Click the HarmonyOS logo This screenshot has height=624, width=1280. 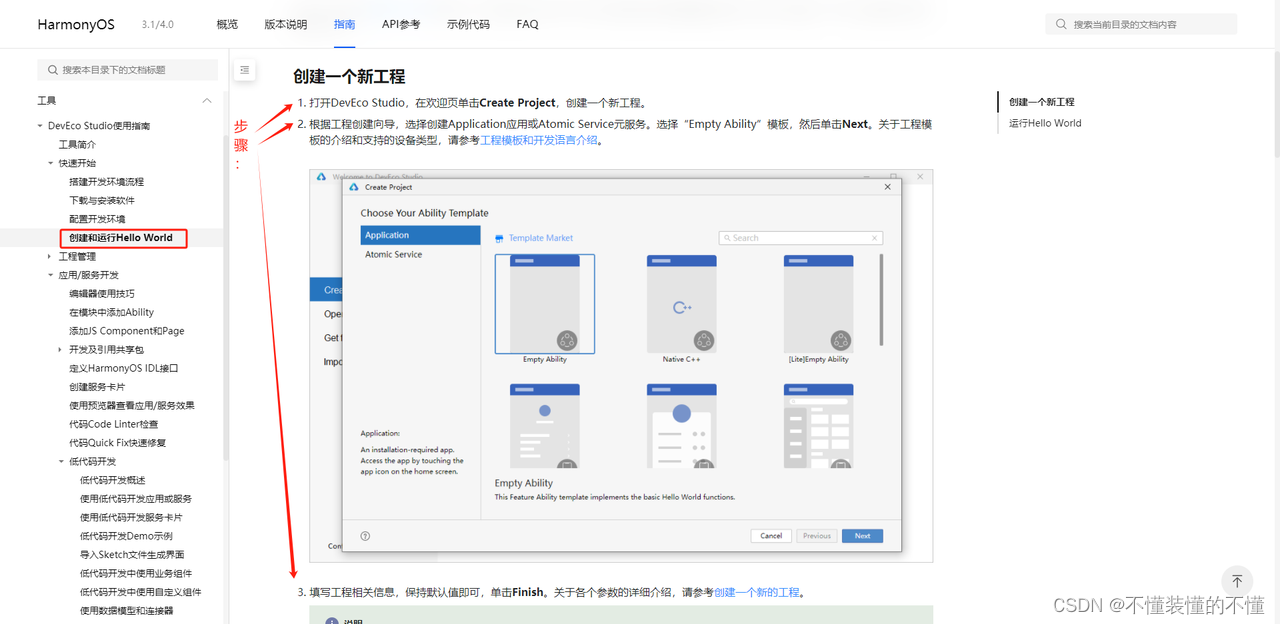(77, 24)
